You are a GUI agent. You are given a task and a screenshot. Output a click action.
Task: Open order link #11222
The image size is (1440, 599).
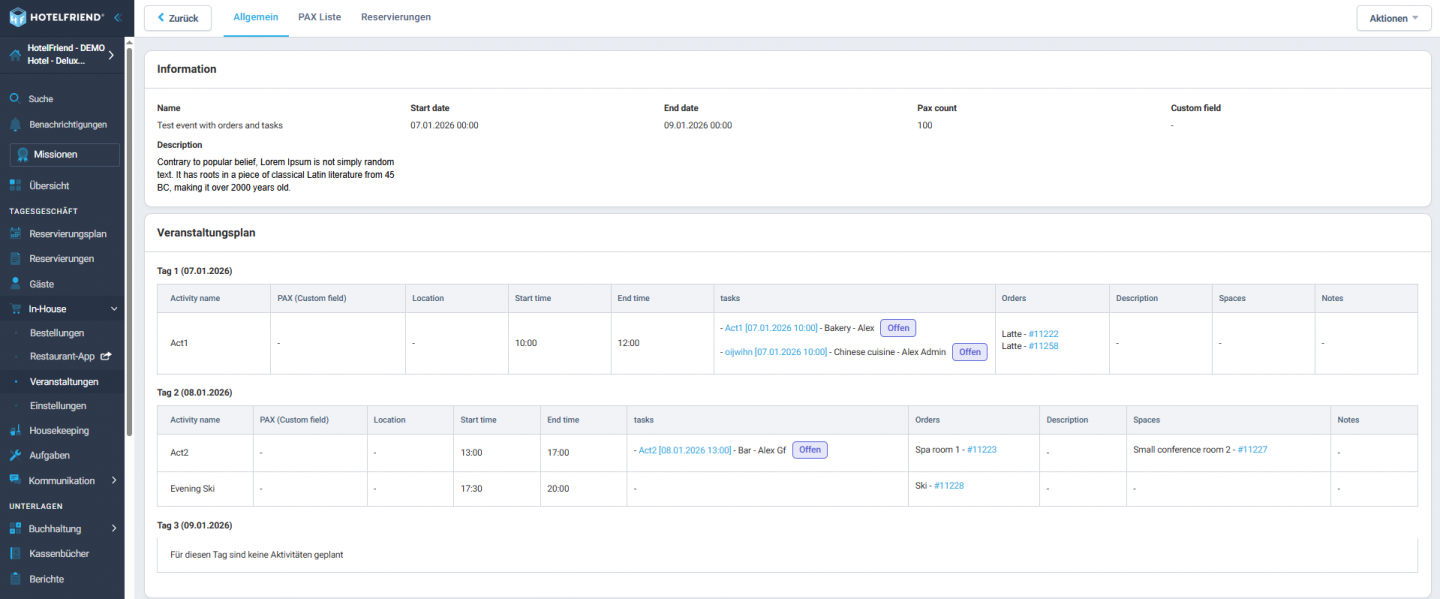[1043, 334]
